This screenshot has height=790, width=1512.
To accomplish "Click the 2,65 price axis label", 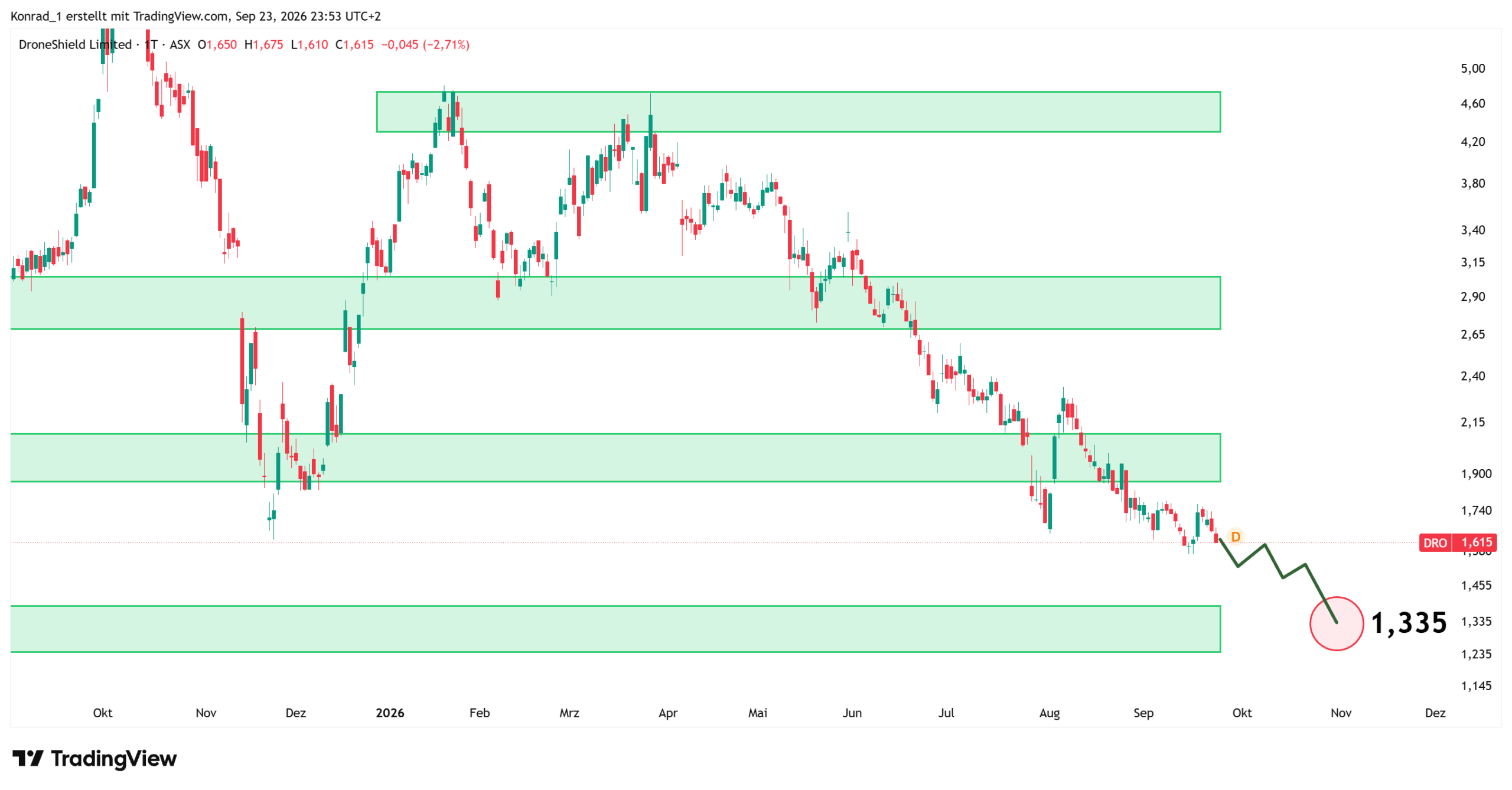I will tap(1472, 334).
